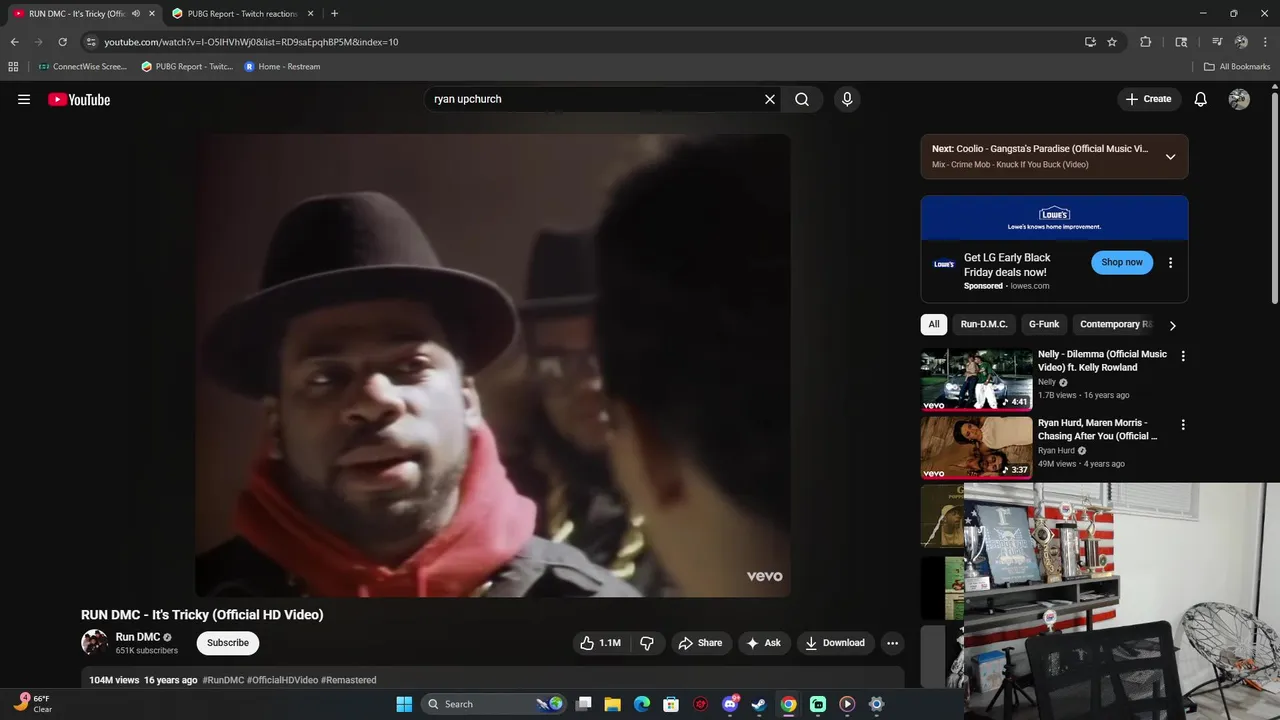The height and width of the screenshot is (720, 1280).
Task: Show more filter chips with right arrow
Action: pyautogui.click(x=1173, y=325)
